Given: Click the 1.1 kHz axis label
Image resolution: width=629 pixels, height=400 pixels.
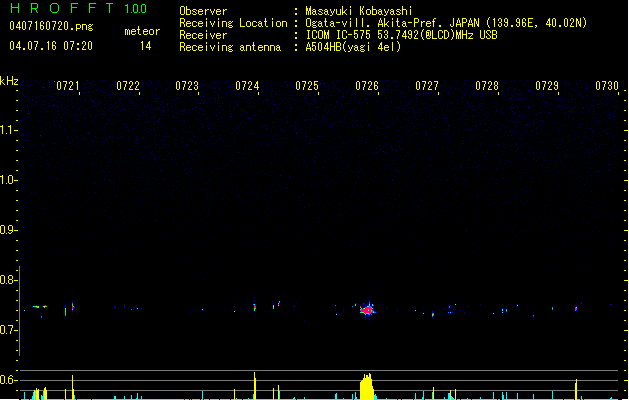Looking at the screenshot, I should [x=8, y=130].
